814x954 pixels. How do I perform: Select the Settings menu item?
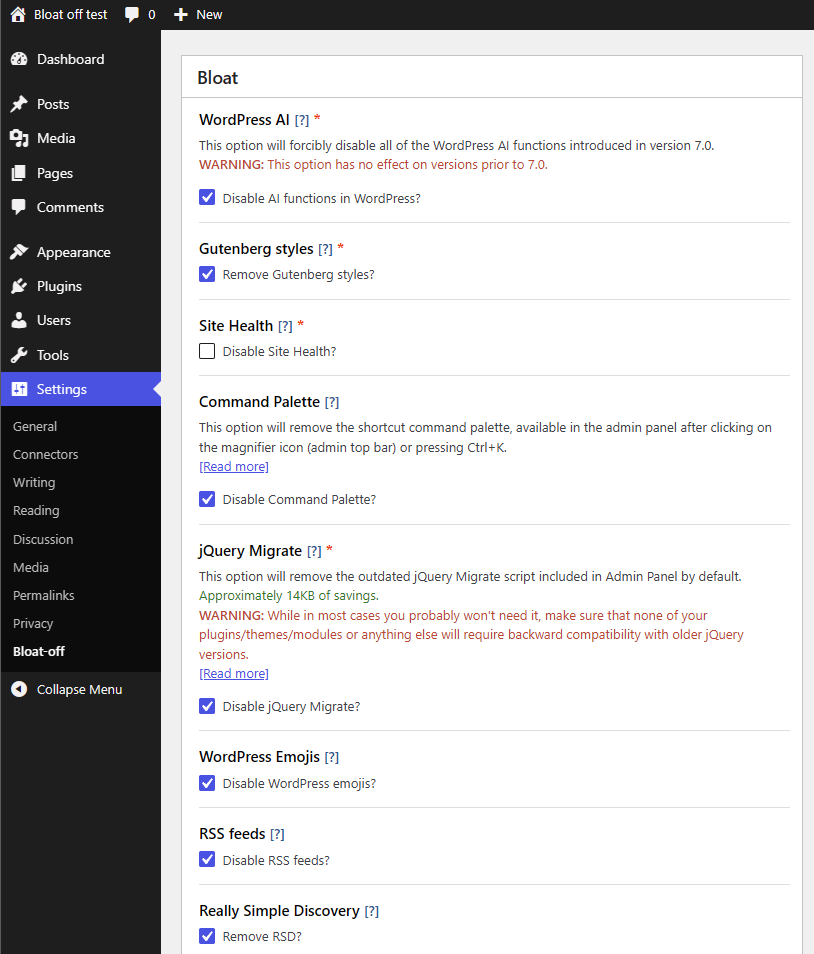(80, 389)
